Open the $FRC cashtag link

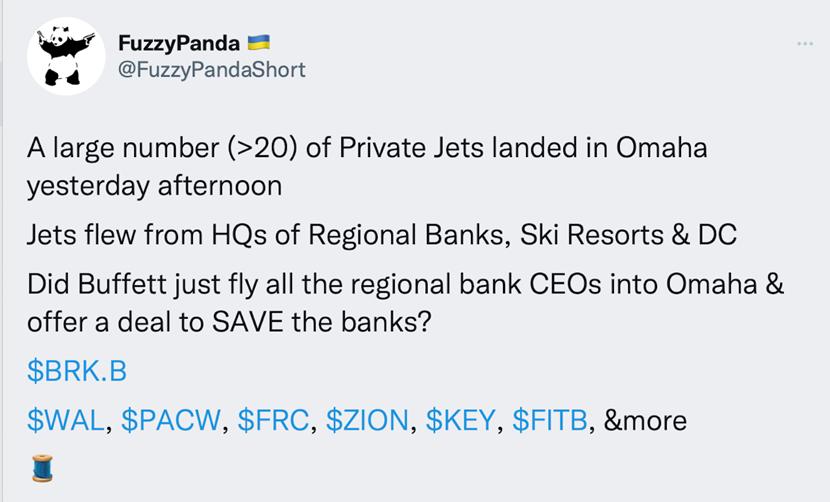274,421
